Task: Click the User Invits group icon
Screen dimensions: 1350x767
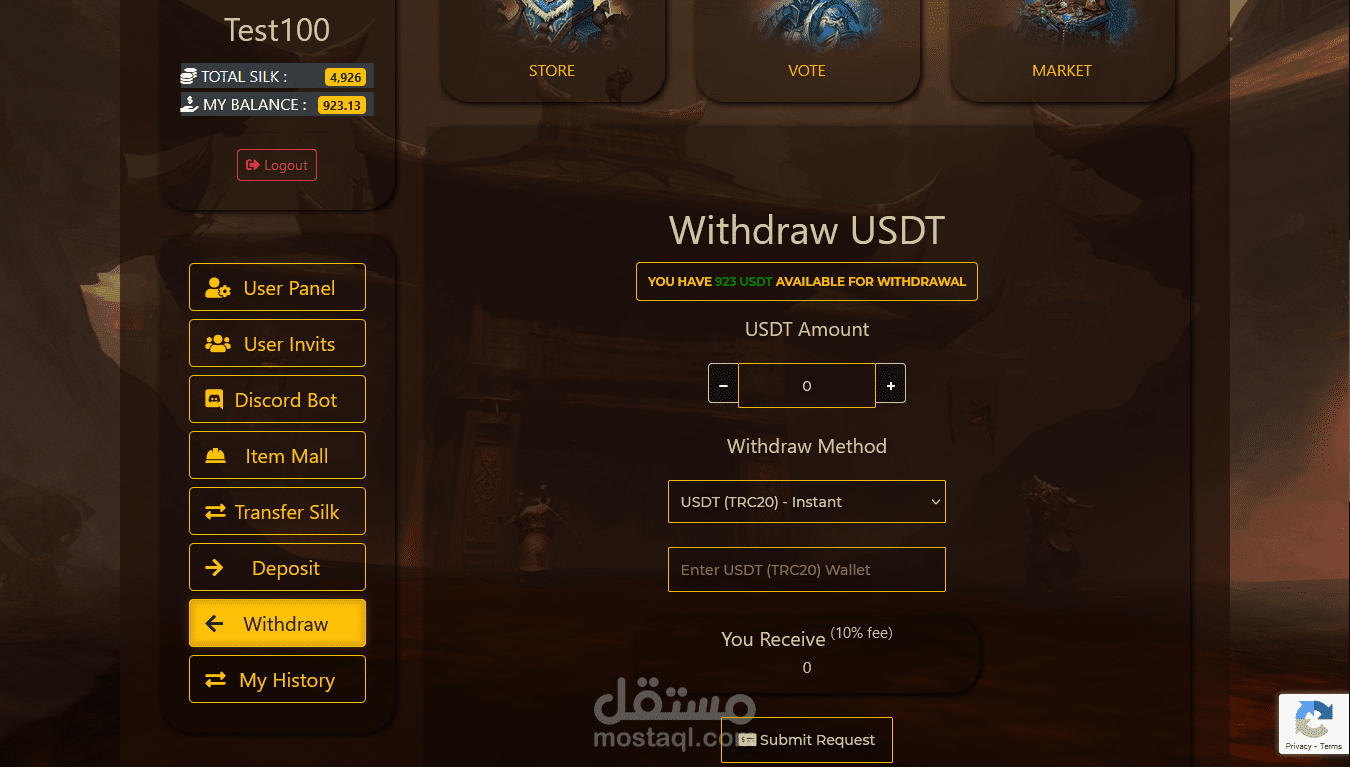Action: pyautogui.click(x=218, y=344)
